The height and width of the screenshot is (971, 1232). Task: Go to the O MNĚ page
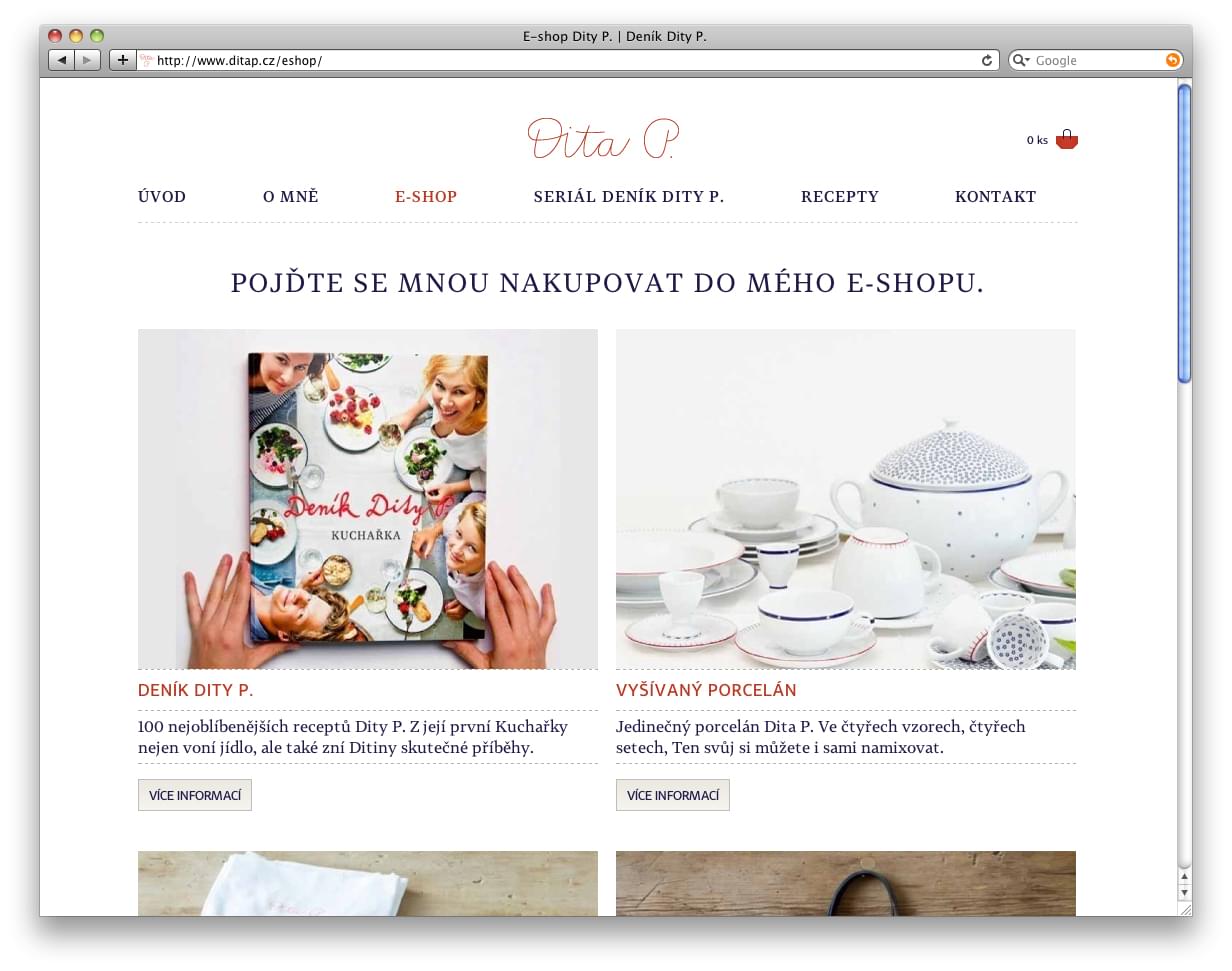(291, 197)
